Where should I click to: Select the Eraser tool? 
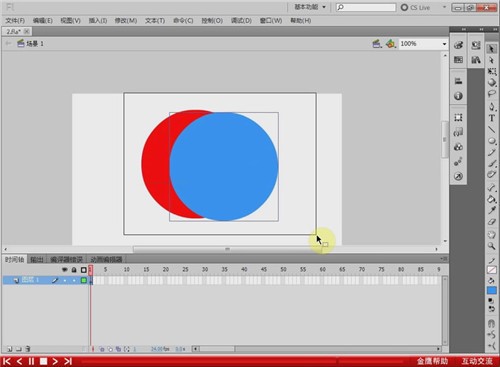click(x=492, y=222)
